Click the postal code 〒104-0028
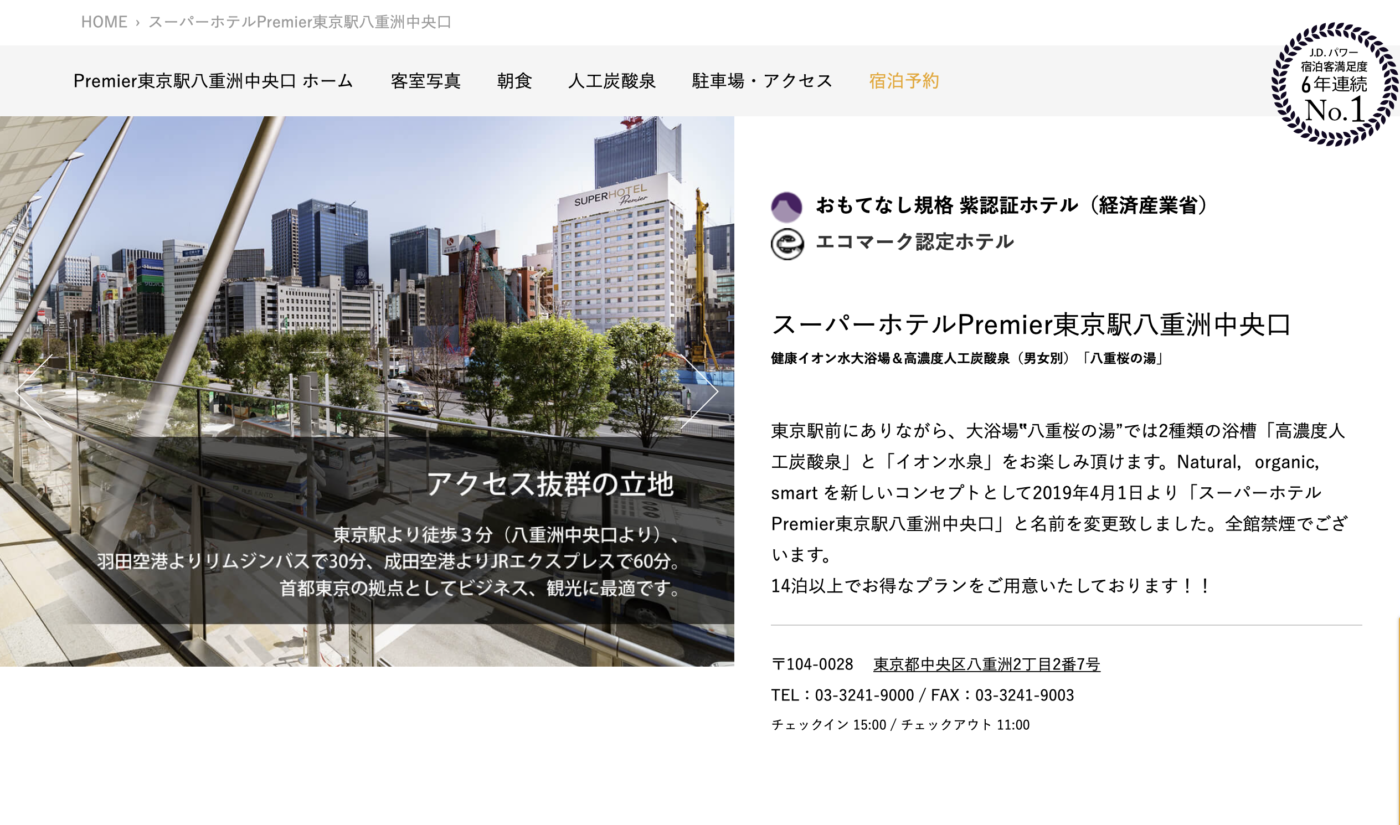This screenshot has width=1400, height=825. 812,664
